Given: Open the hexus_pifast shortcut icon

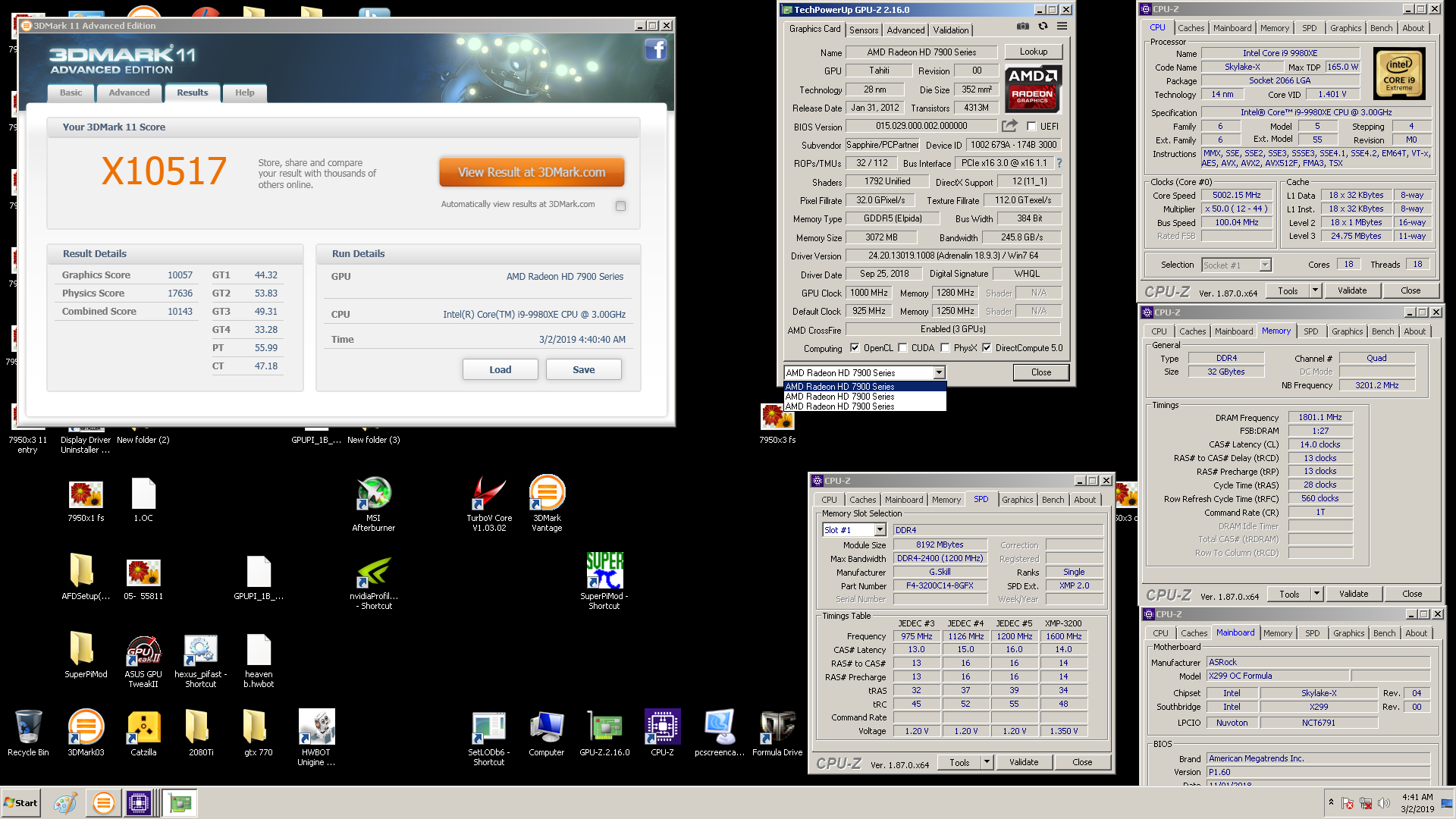Looking at the screenshot, I should pos(201,660).
